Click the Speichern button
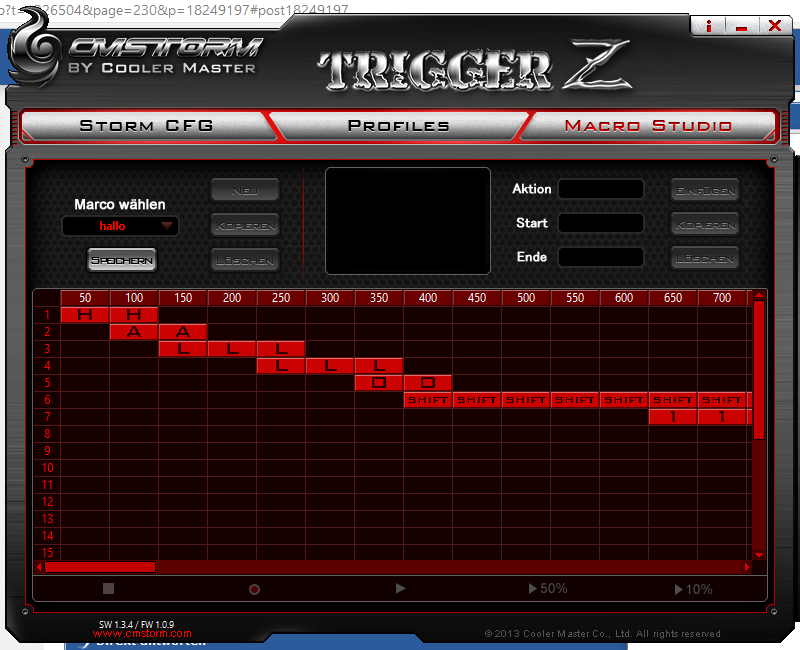Image resolution: width=800 pixels, height=650 pixels. [122, 260]
